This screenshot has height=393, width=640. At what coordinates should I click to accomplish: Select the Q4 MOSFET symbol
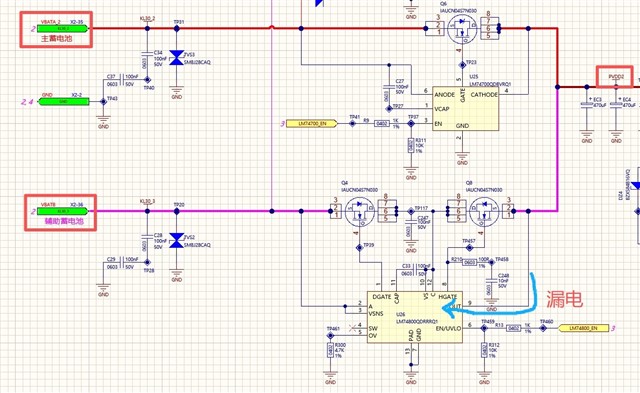click(x=360, y=211)
